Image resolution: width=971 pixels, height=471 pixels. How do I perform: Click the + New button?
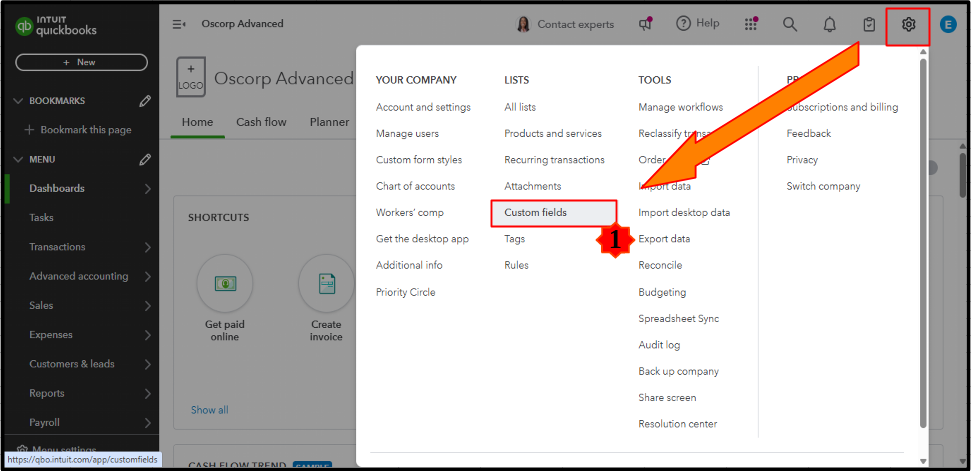pyautogui.click(x=81, y=63)
